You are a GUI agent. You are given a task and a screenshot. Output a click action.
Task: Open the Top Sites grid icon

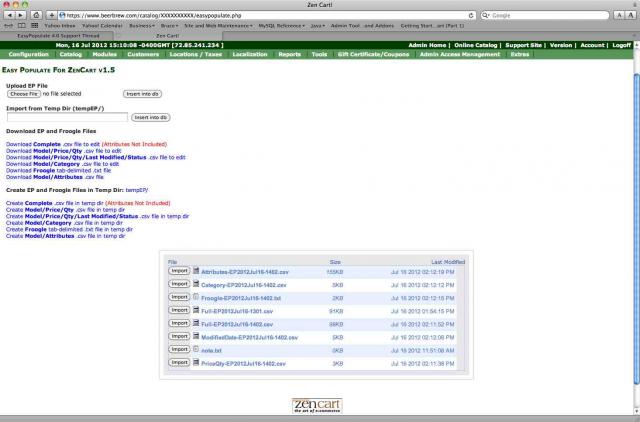click(35, 25)
